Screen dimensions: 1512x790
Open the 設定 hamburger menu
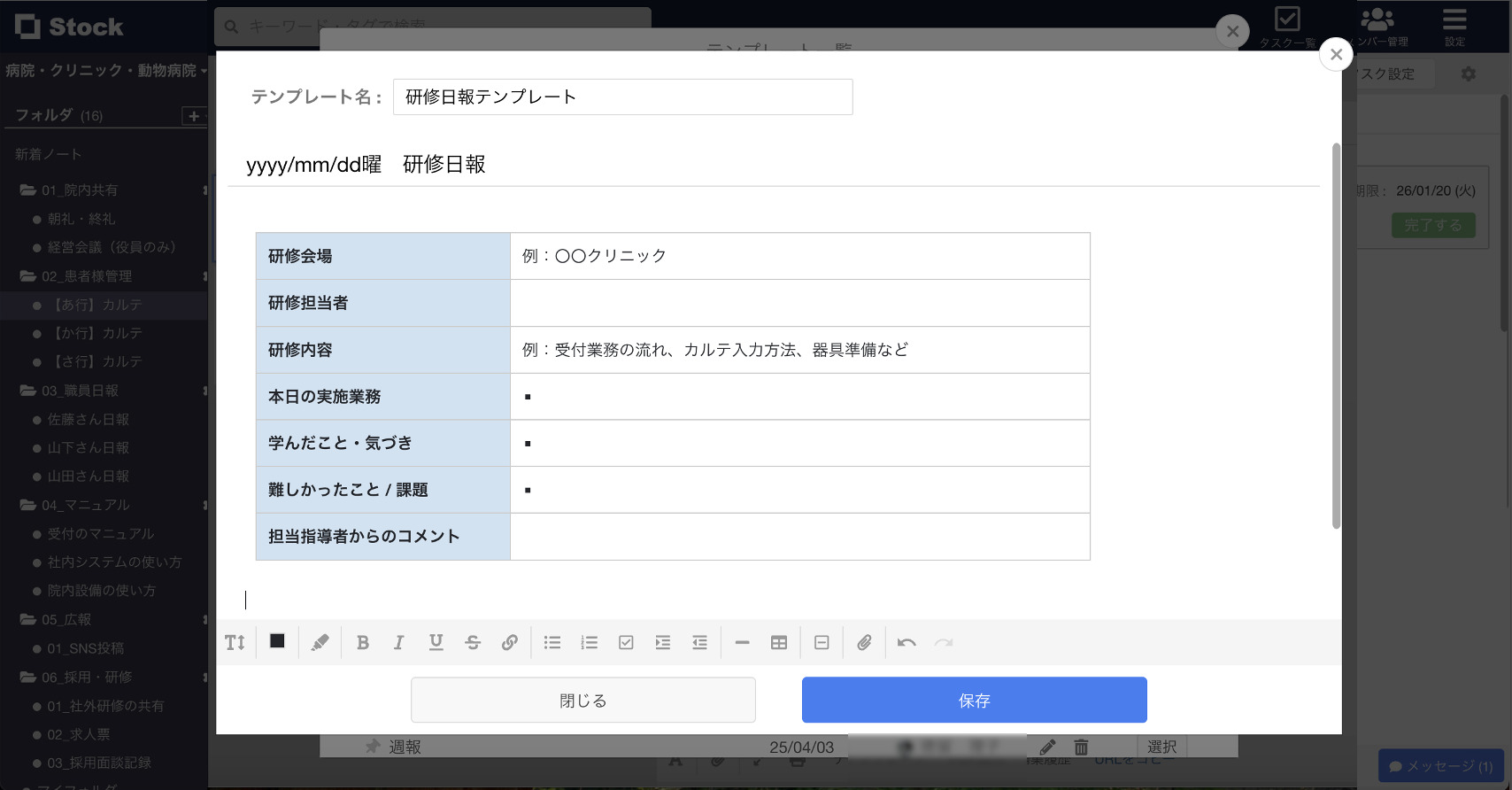tap(1454, 19)
